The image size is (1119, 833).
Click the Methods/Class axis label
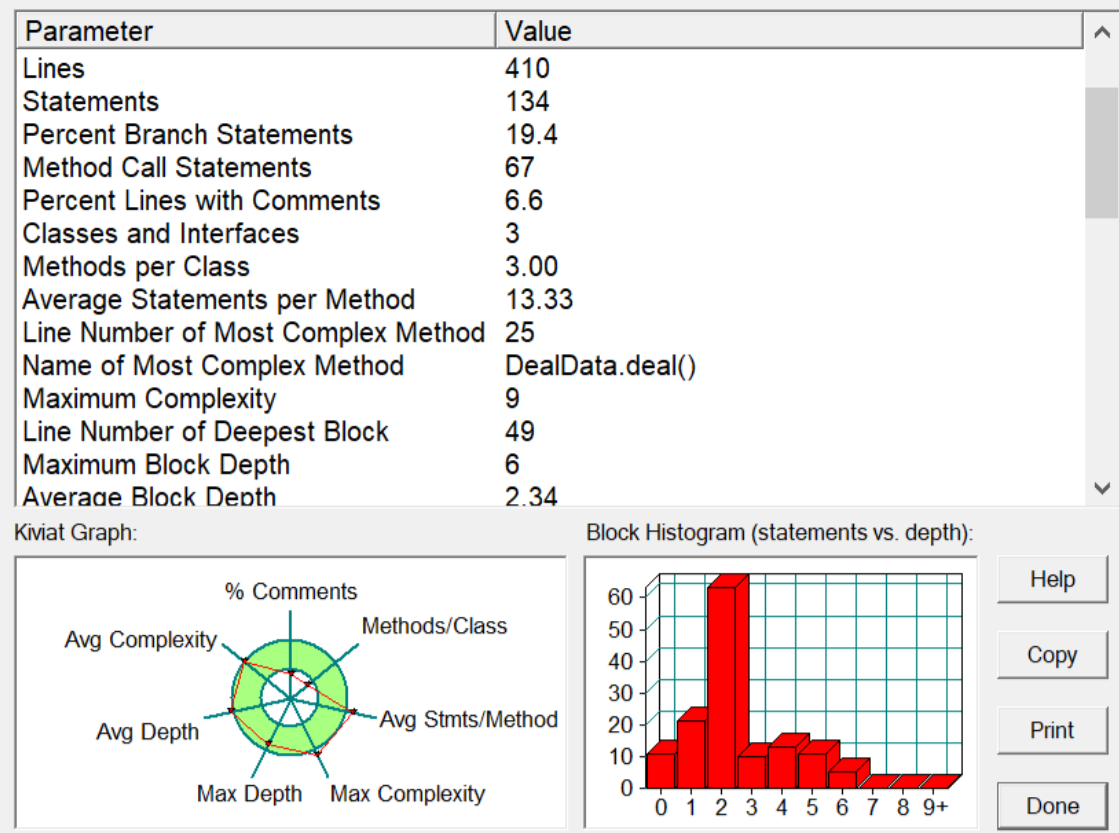(x=434, y=626)
